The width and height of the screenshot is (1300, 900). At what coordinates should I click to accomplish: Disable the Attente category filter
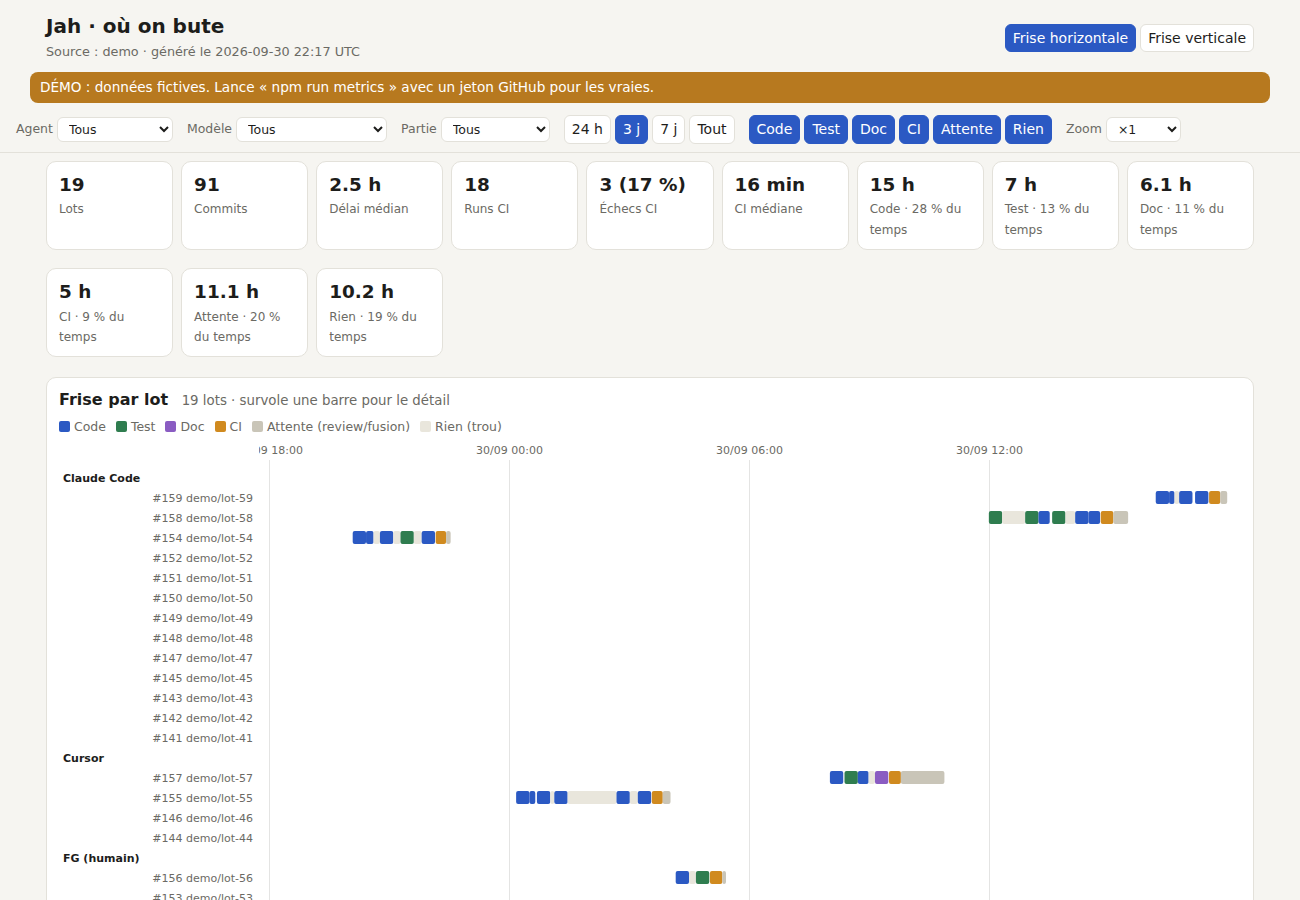pos(967,129)
